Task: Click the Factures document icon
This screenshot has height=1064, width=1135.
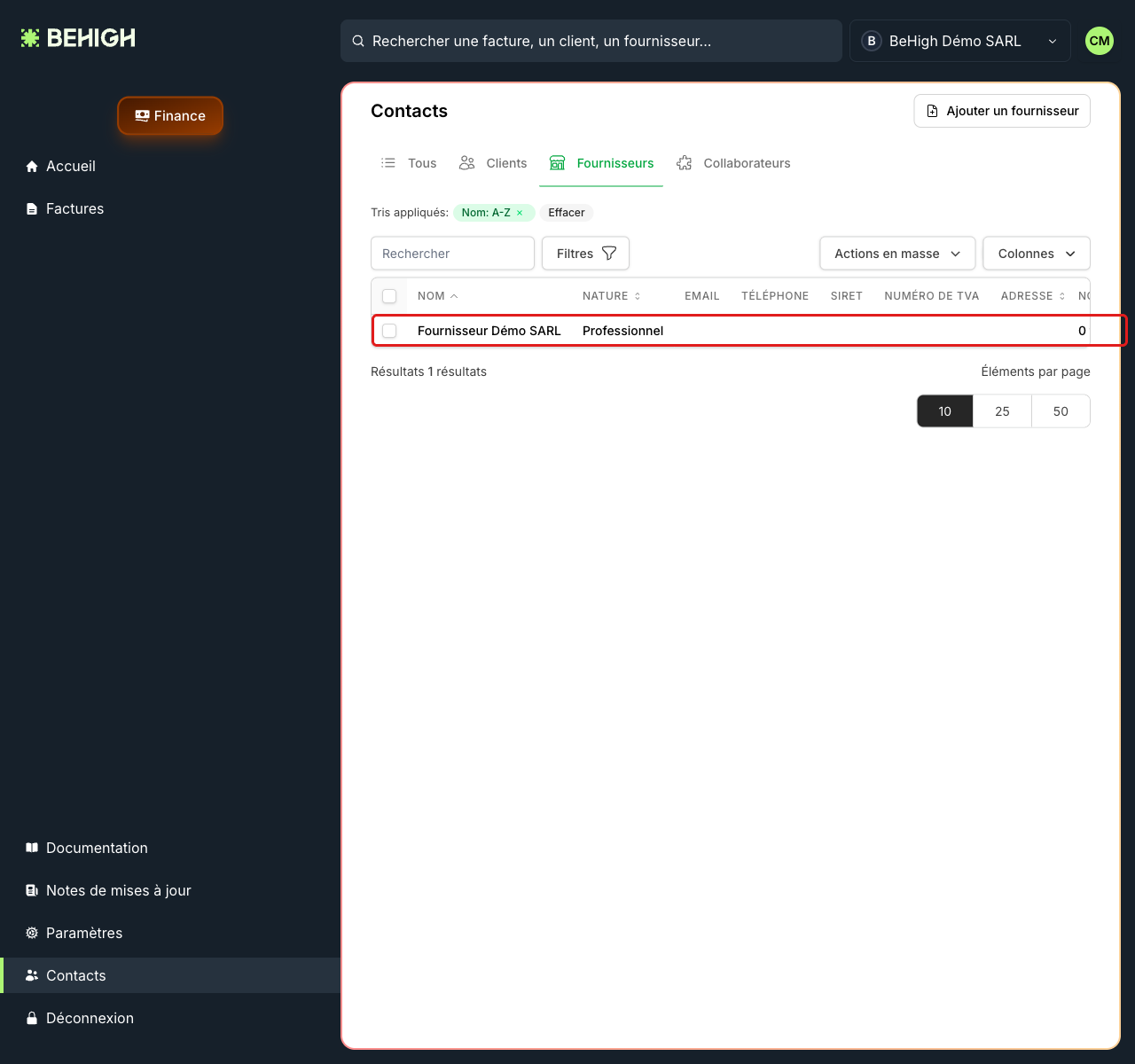Action: (32, 209)
